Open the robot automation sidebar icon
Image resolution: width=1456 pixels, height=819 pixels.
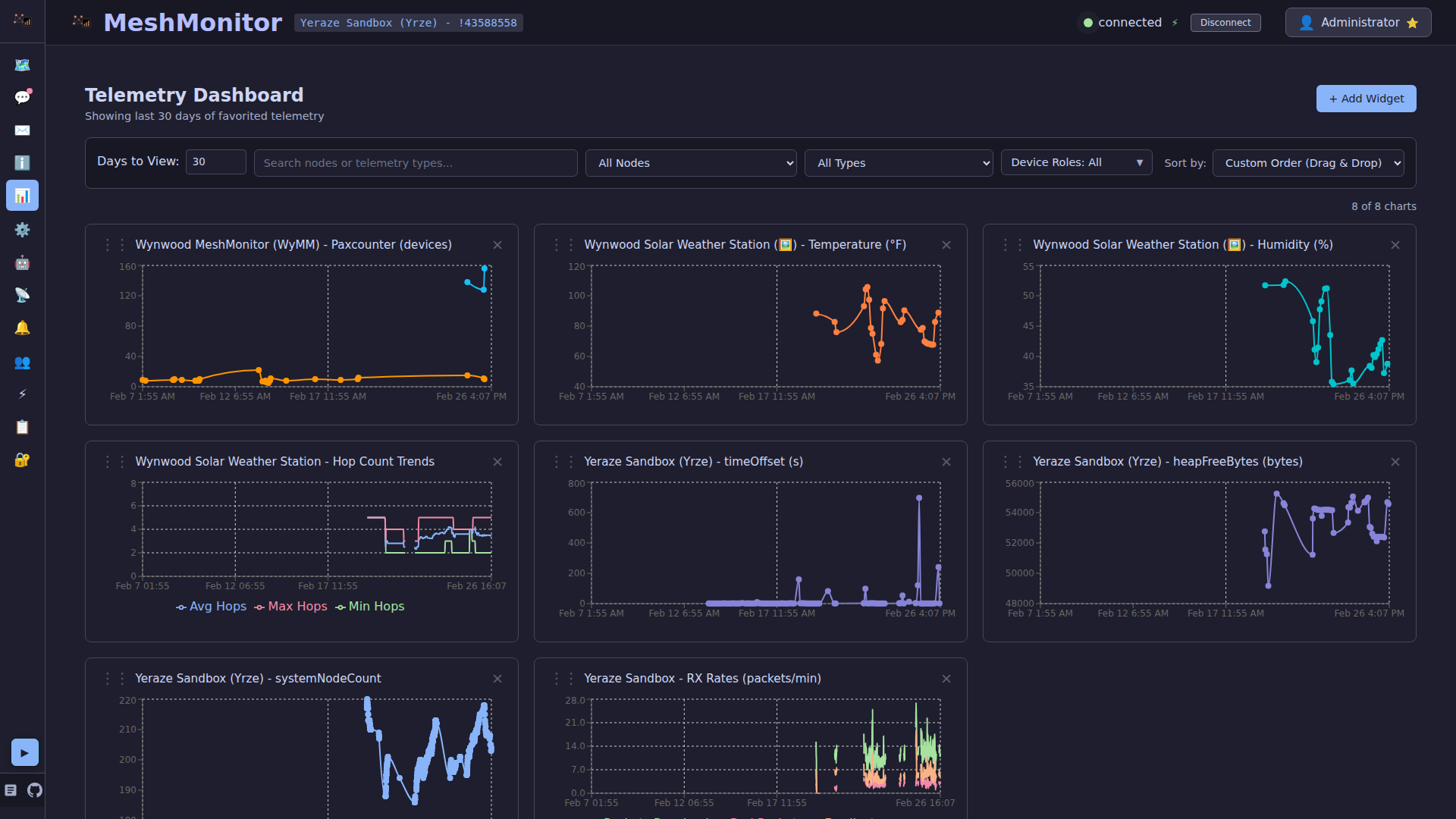(22, 262)
